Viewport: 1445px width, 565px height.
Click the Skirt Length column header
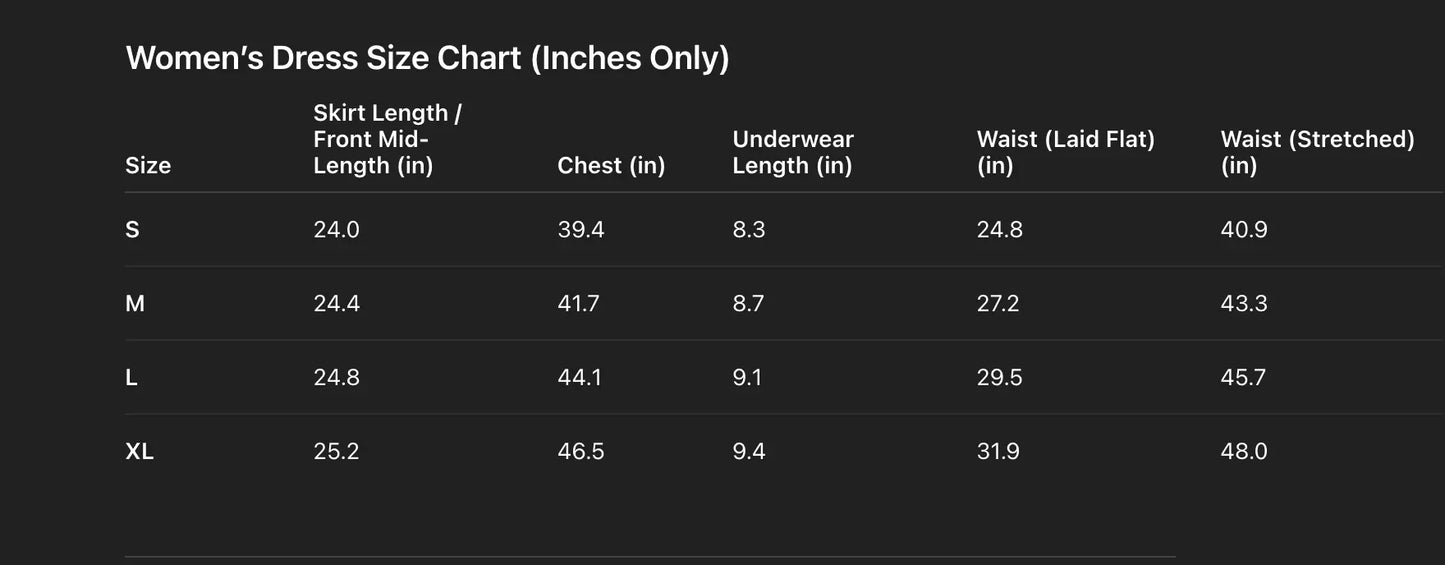coord(387,139)
